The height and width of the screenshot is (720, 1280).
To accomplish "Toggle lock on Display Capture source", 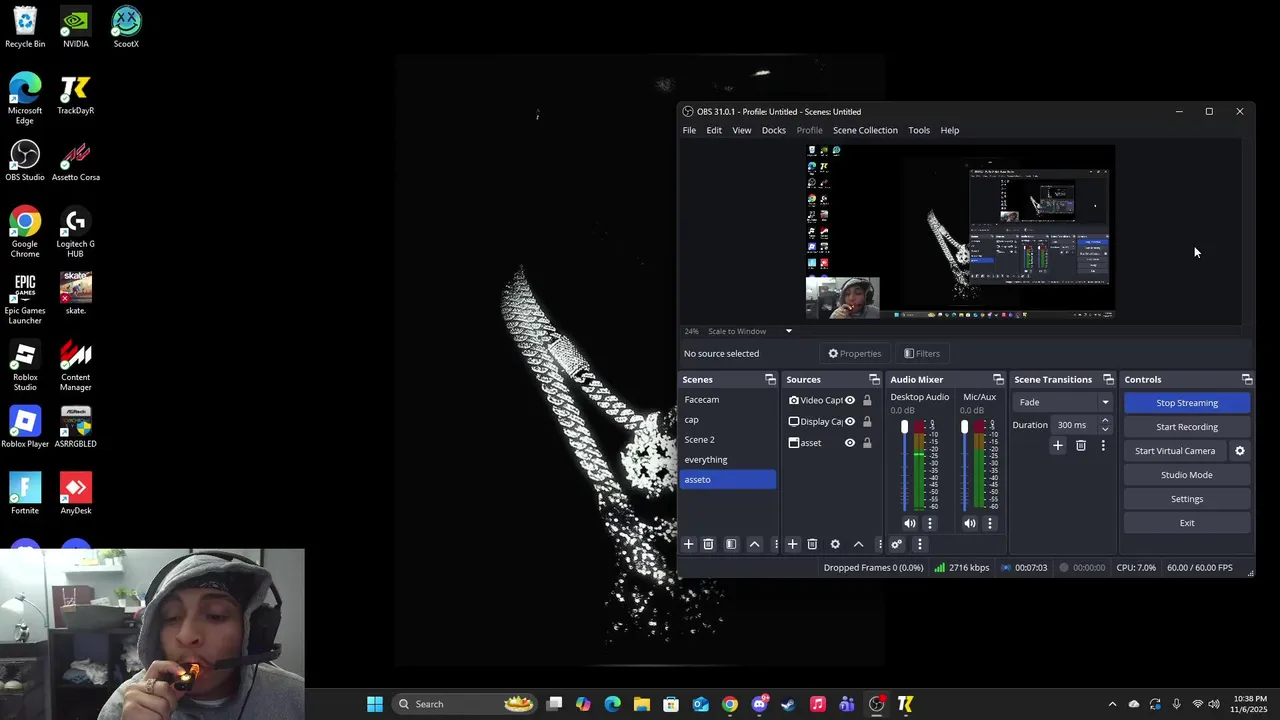I will tap(867, 421).
